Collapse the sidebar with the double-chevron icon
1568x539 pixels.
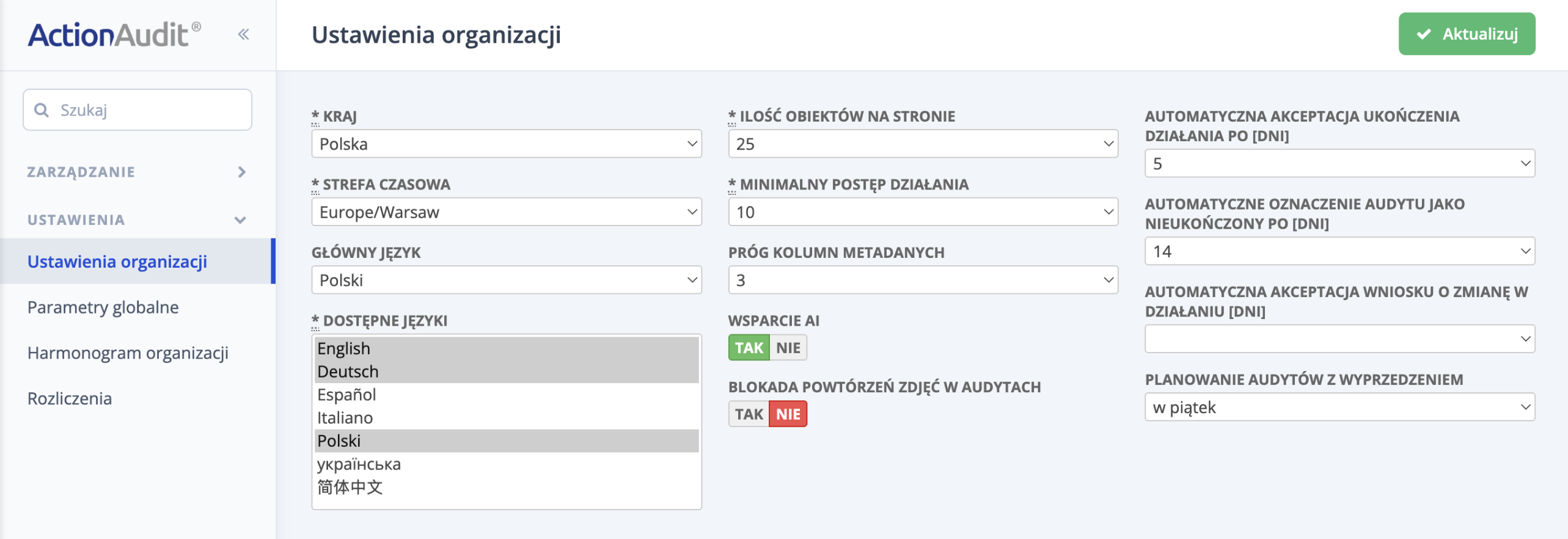244,34
